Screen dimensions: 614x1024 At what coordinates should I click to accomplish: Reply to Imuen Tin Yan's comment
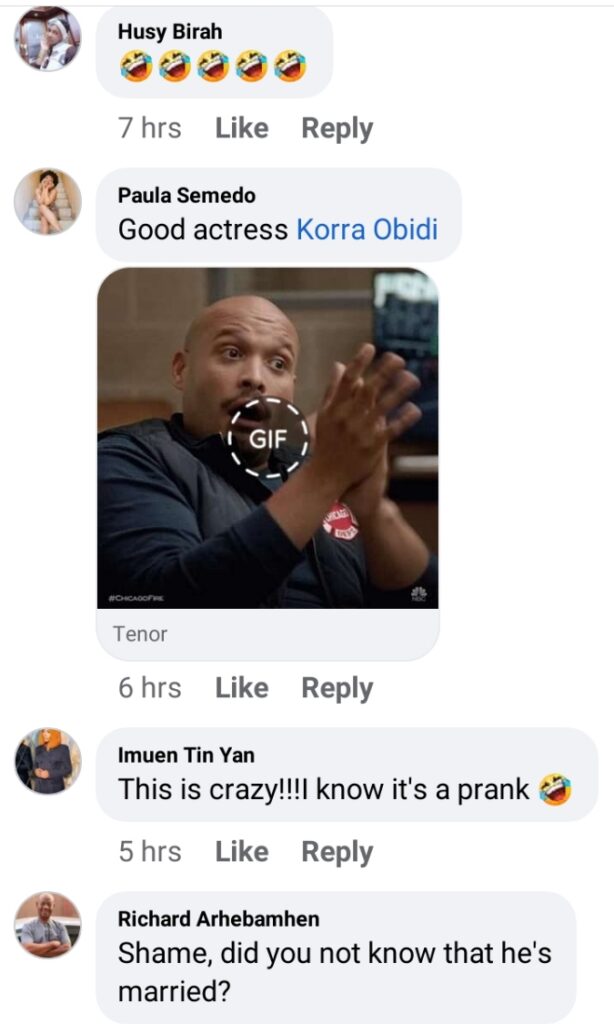click(337, 852)
